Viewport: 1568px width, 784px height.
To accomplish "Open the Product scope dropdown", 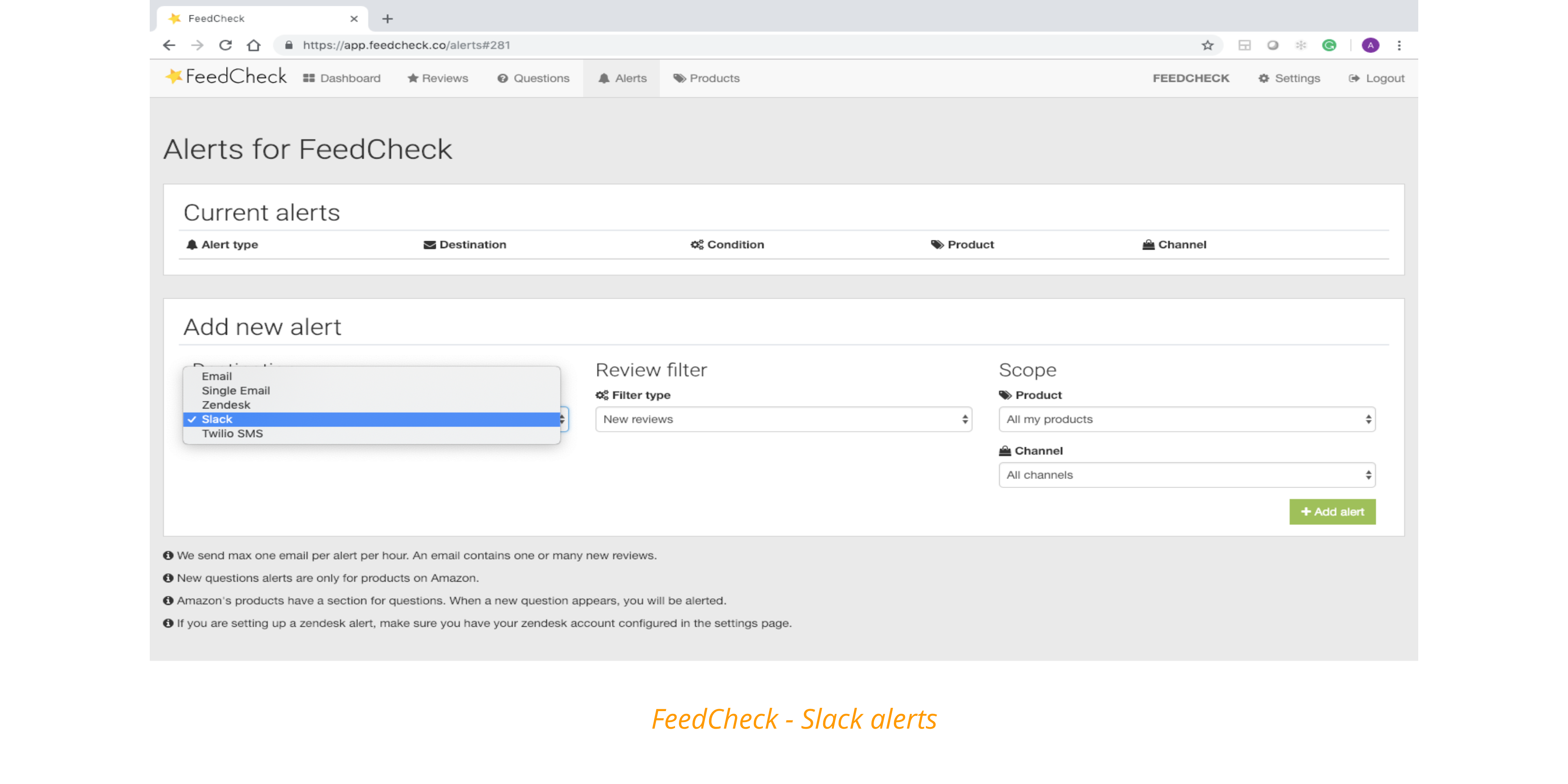I will pyautogui.click(x=1187, y=419).
